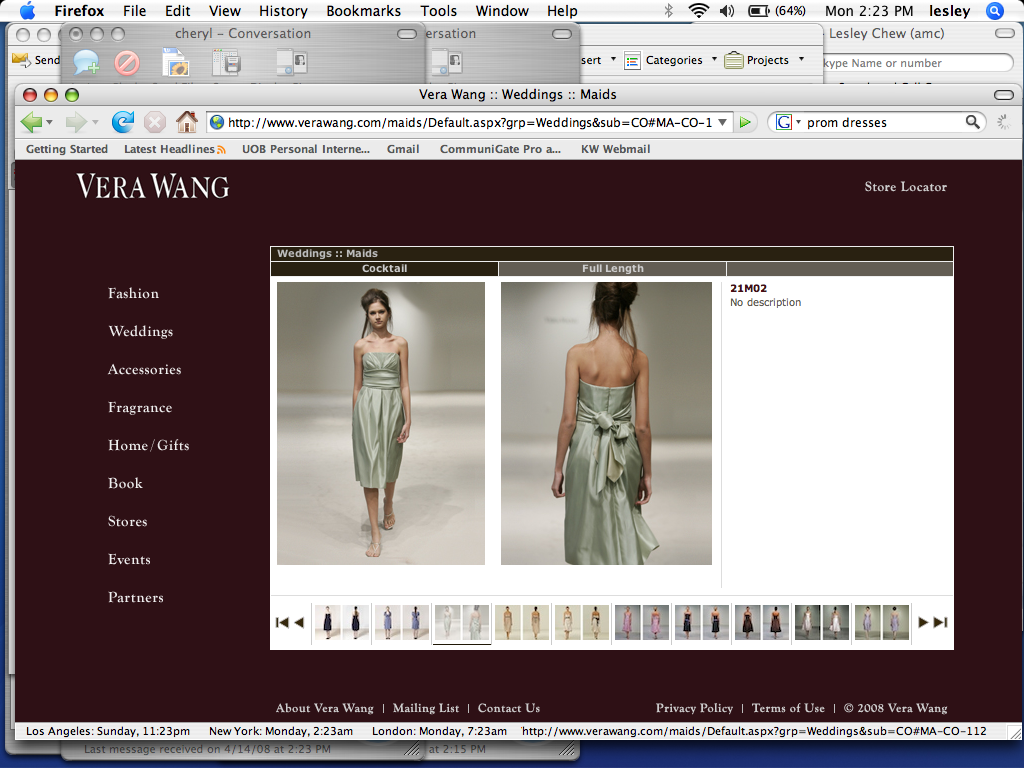Open the KW Webmail bookmark
The width and height of the screenshot is (1024, 768).
click(x=615, y=150)
